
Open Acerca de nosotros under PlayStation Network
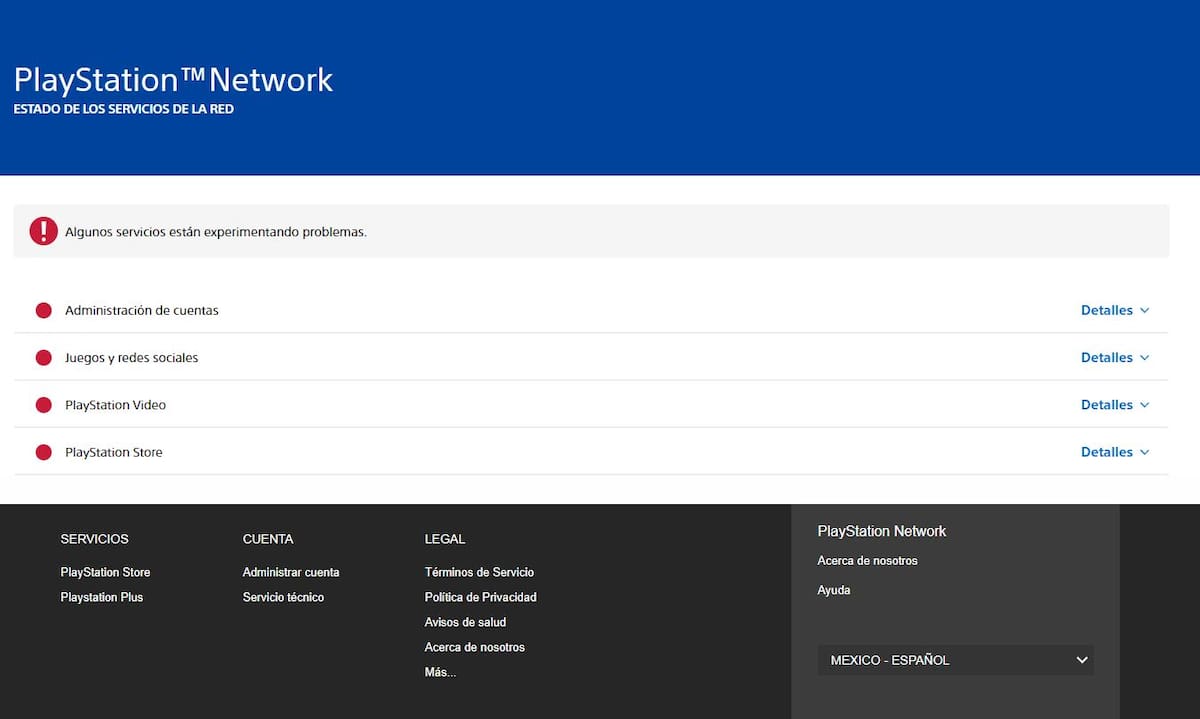tap(867, 560)
